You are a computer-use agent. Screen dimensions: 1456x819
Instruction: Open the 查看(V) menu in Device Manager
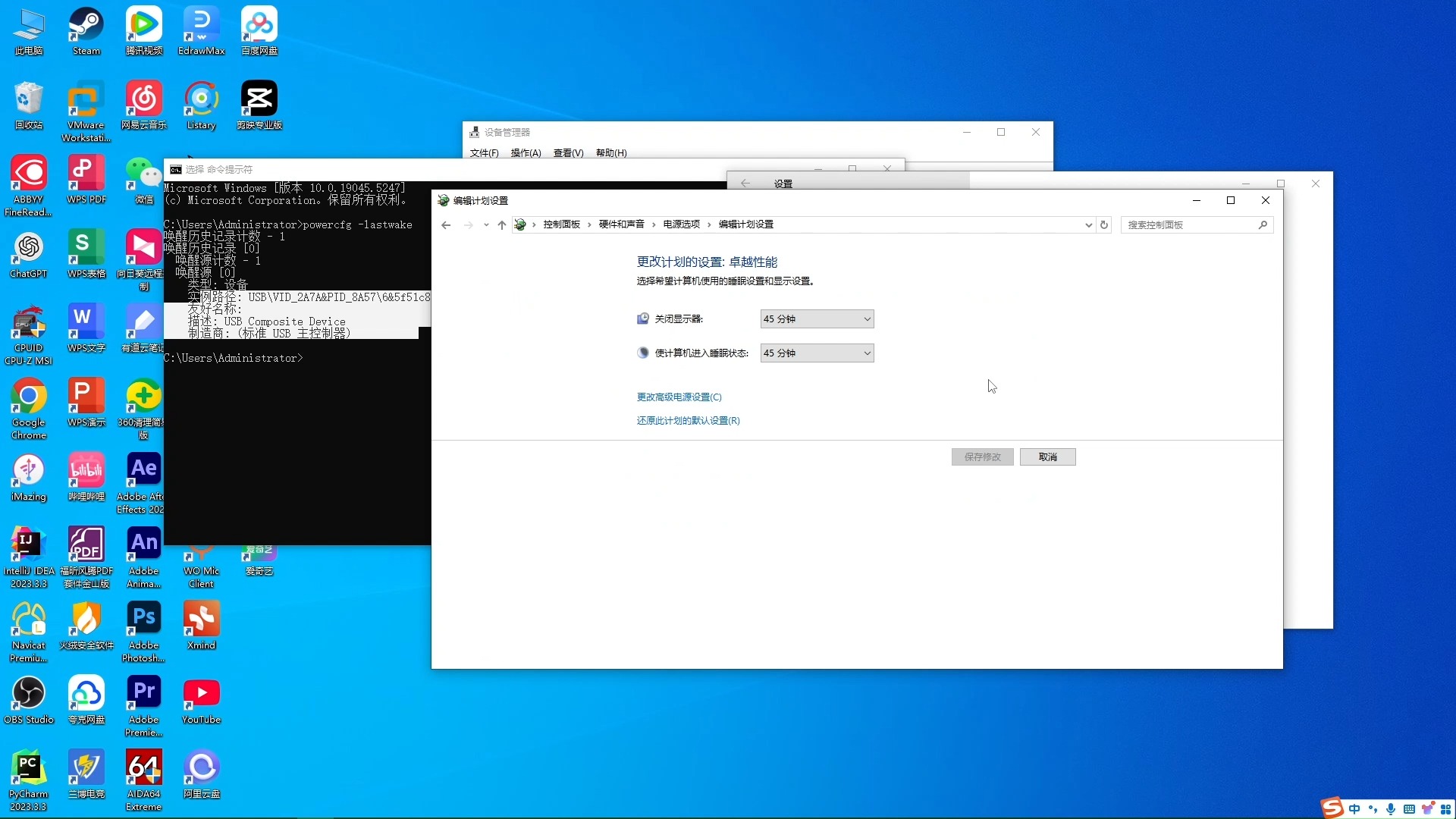pyautogui.click(x=568, y=152)
